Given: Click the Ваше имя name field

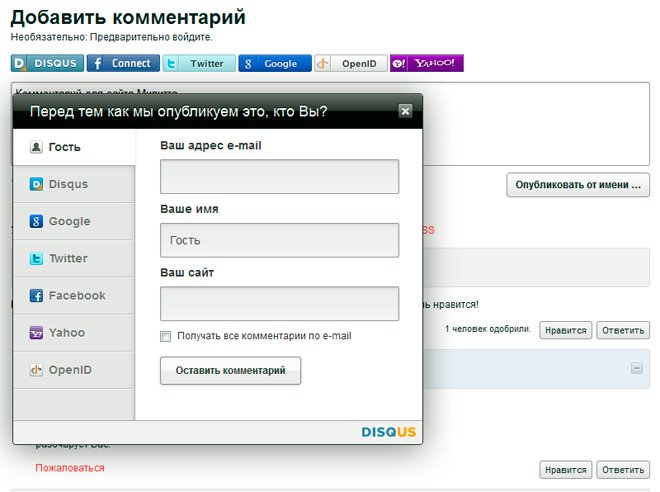Looking at the screenshot, I should point(279,240).
